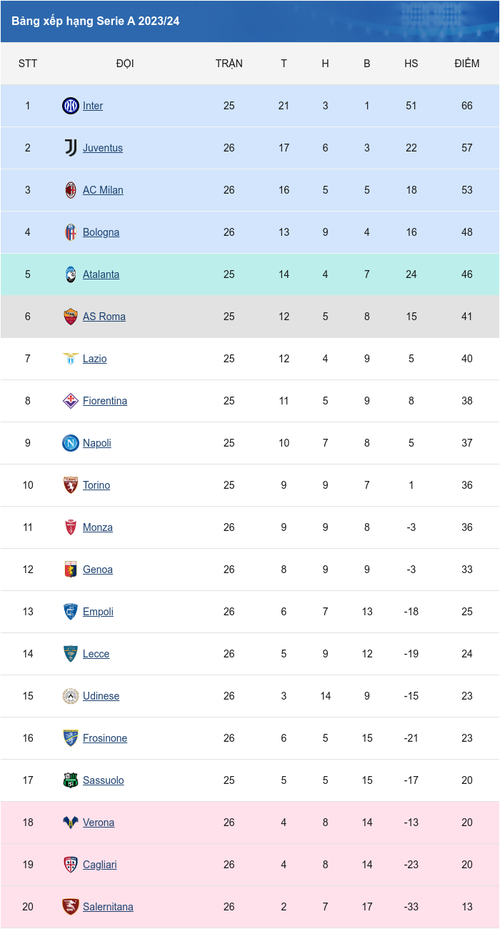
Task: Follow the Udinese team link
Action: click(101, 696)
